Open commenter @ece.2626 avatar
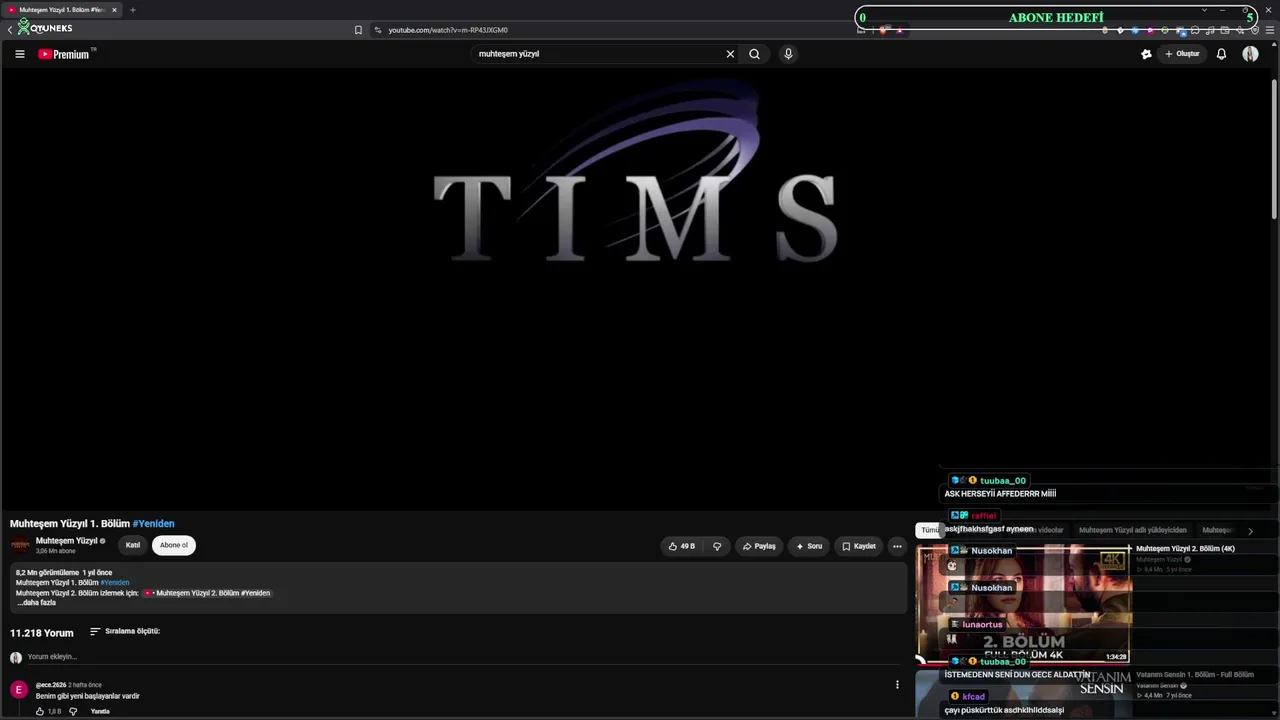Image resolution: width=1280 pixels, height=720 pixels. (19, 690)
